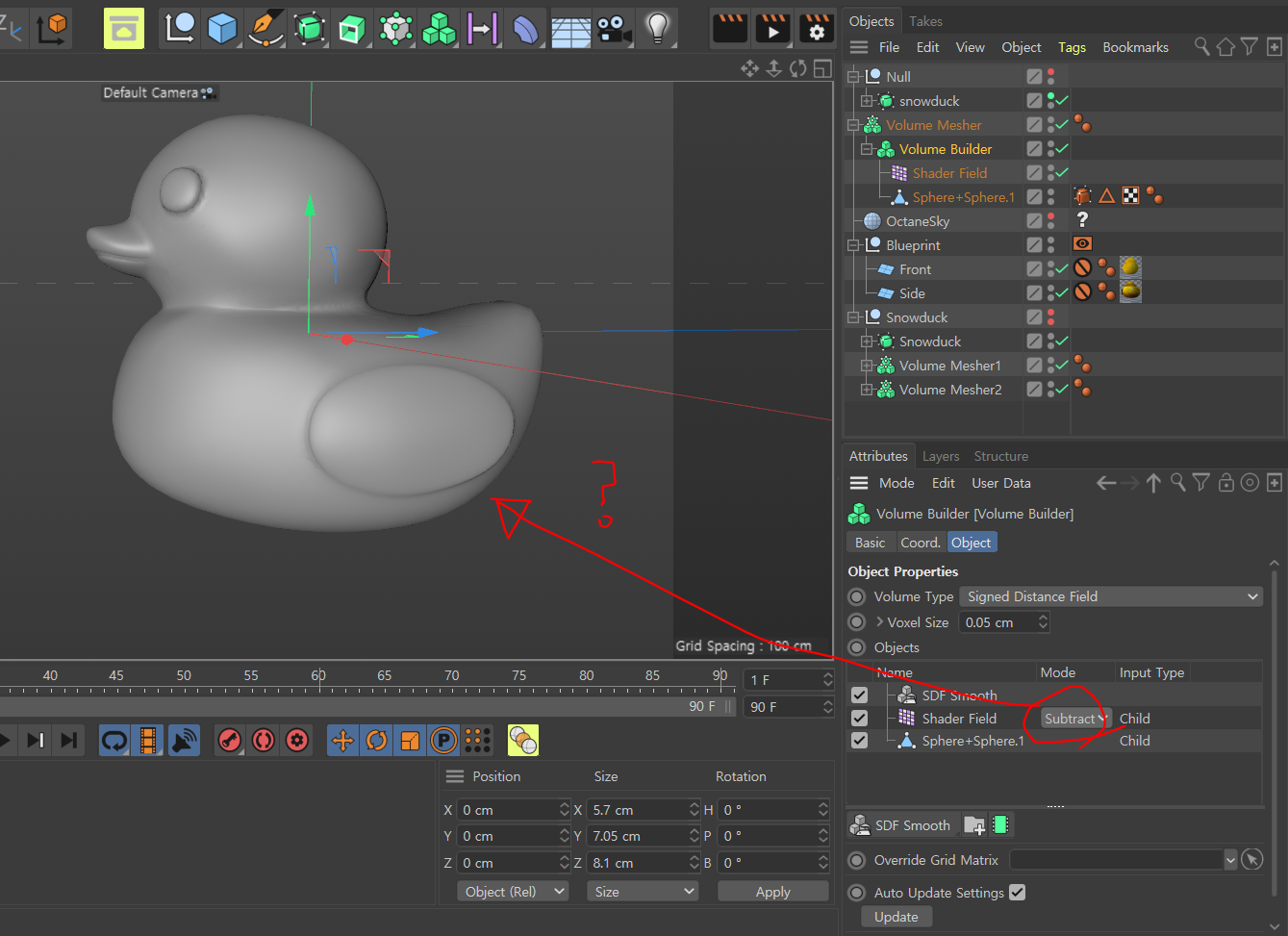Toggle Volume Mesher enable checkmark
Screen dimensions: 1288x936
point(1061,124)
